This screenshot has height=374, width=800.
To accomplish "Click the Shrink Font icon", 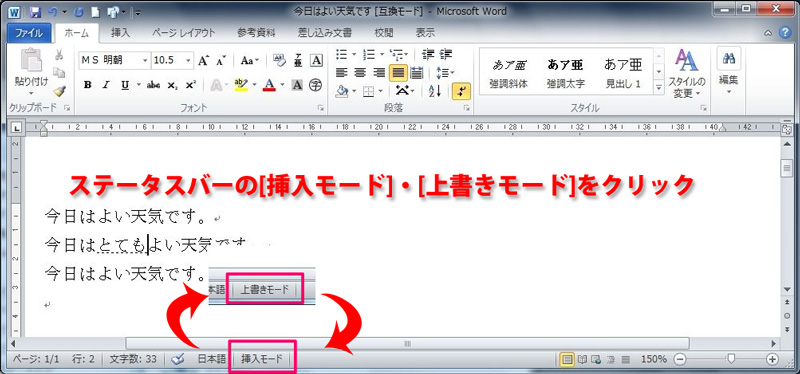I will pos(221,61).
